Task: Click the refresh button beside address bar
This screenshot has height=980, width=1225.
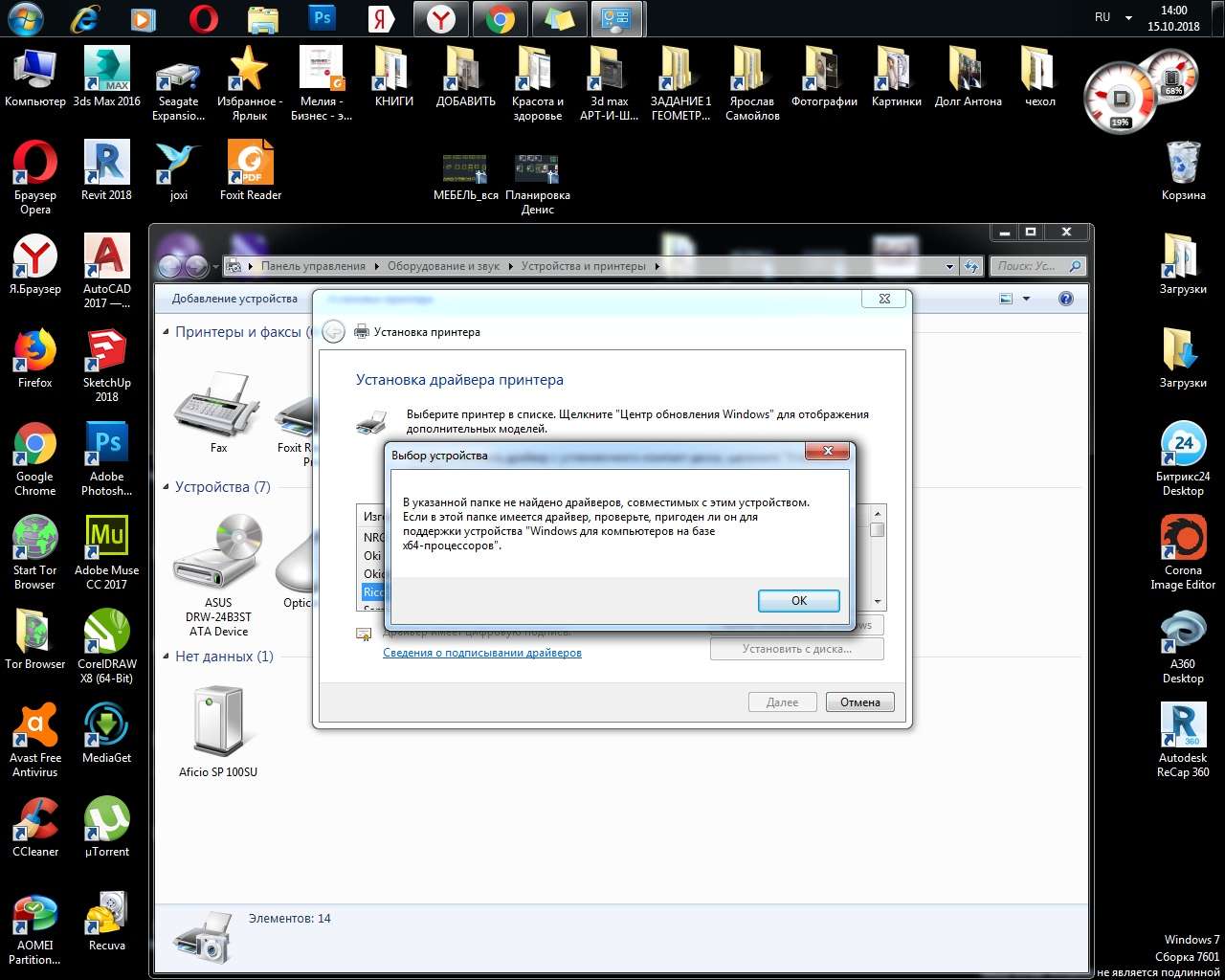Action: point(972,267)
